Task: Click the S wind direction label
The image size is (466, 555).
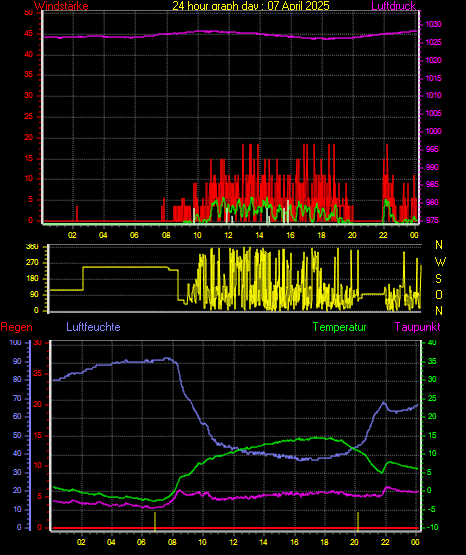Action: [x=438, y=279]
